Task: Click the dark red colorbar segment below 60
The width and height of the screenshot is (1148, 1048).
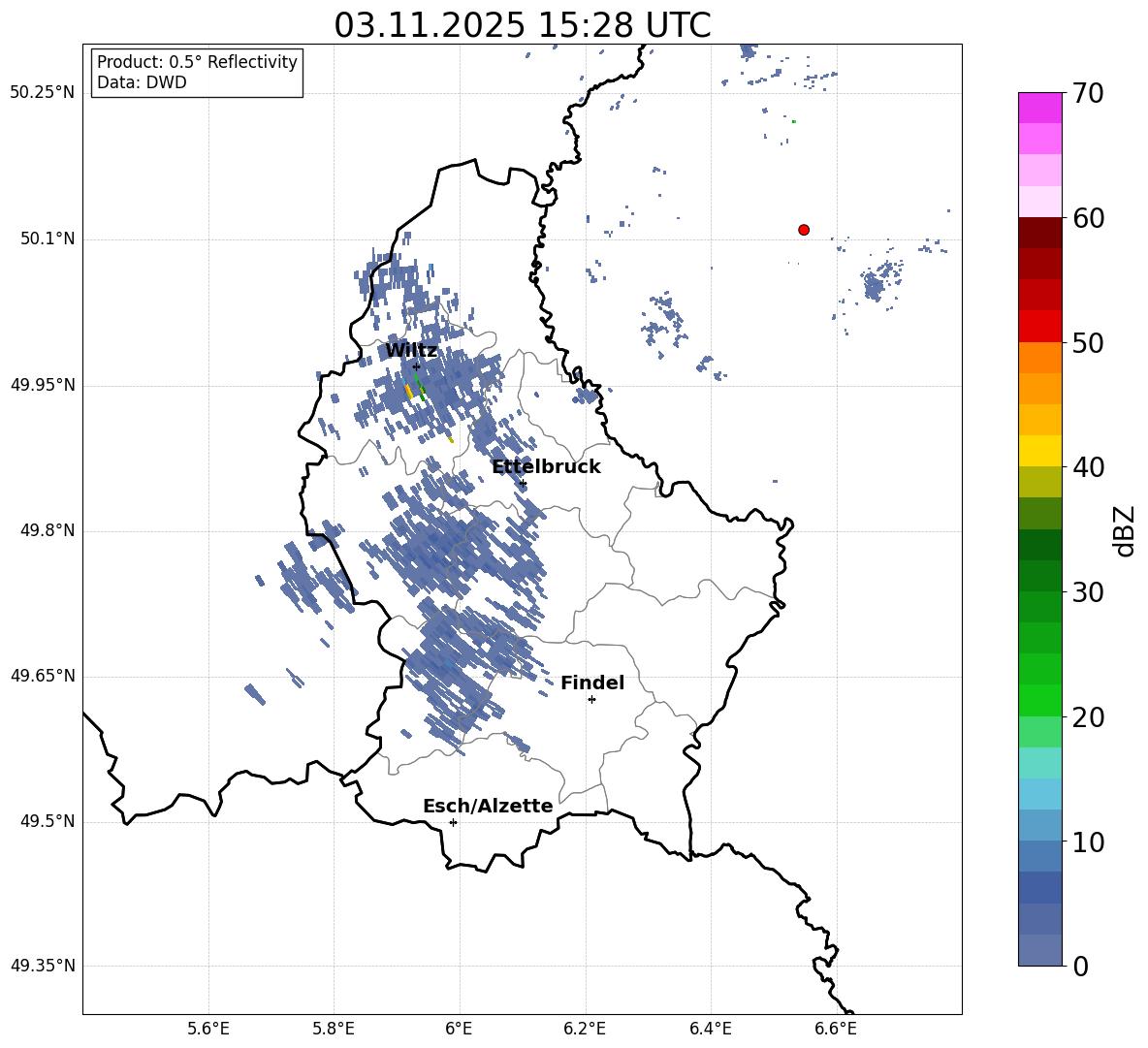Action: point(1039,233)
